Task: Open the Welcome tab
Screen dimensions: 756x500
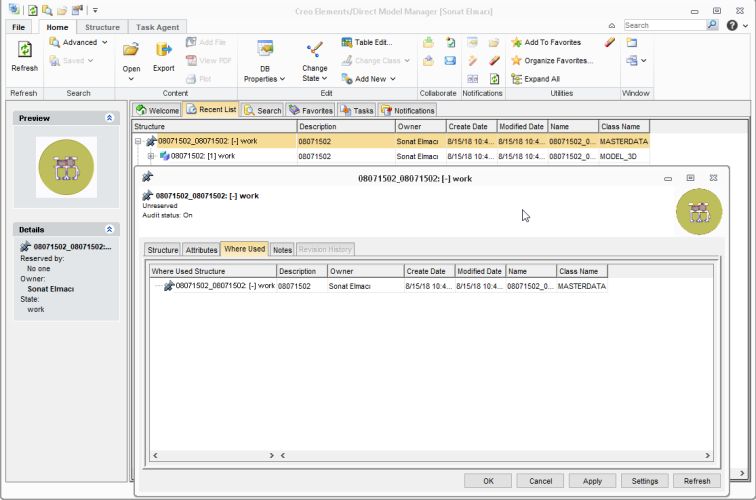Action: point(157,110)
